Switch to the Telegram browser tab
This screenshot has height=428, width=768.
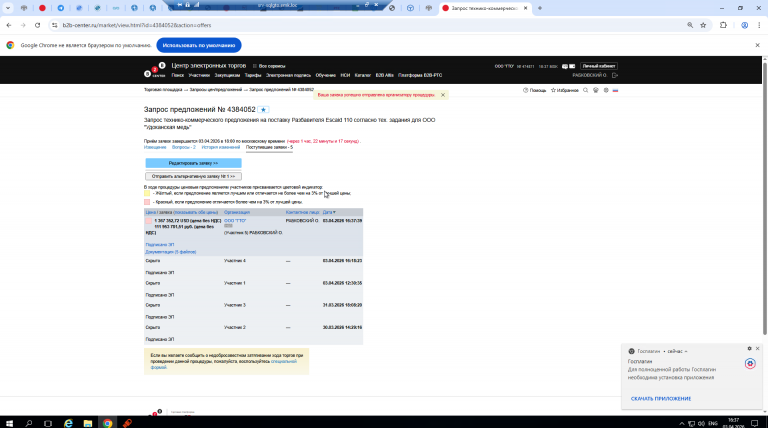[61, 8]
